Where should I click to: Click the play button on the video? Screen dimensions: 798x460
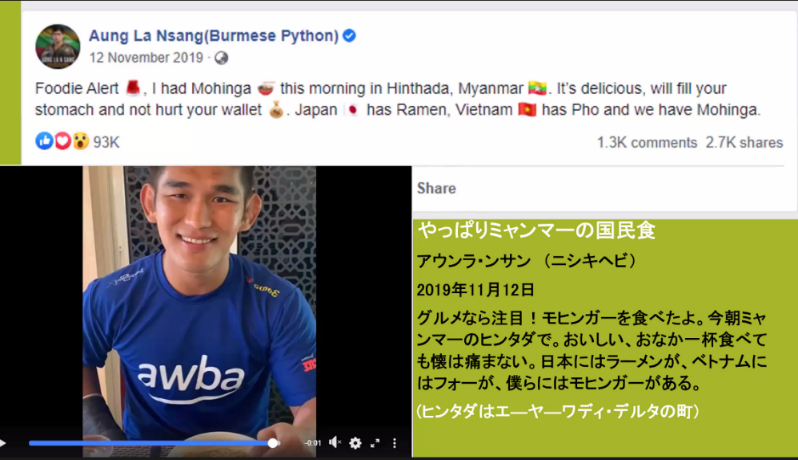(3, 443)
